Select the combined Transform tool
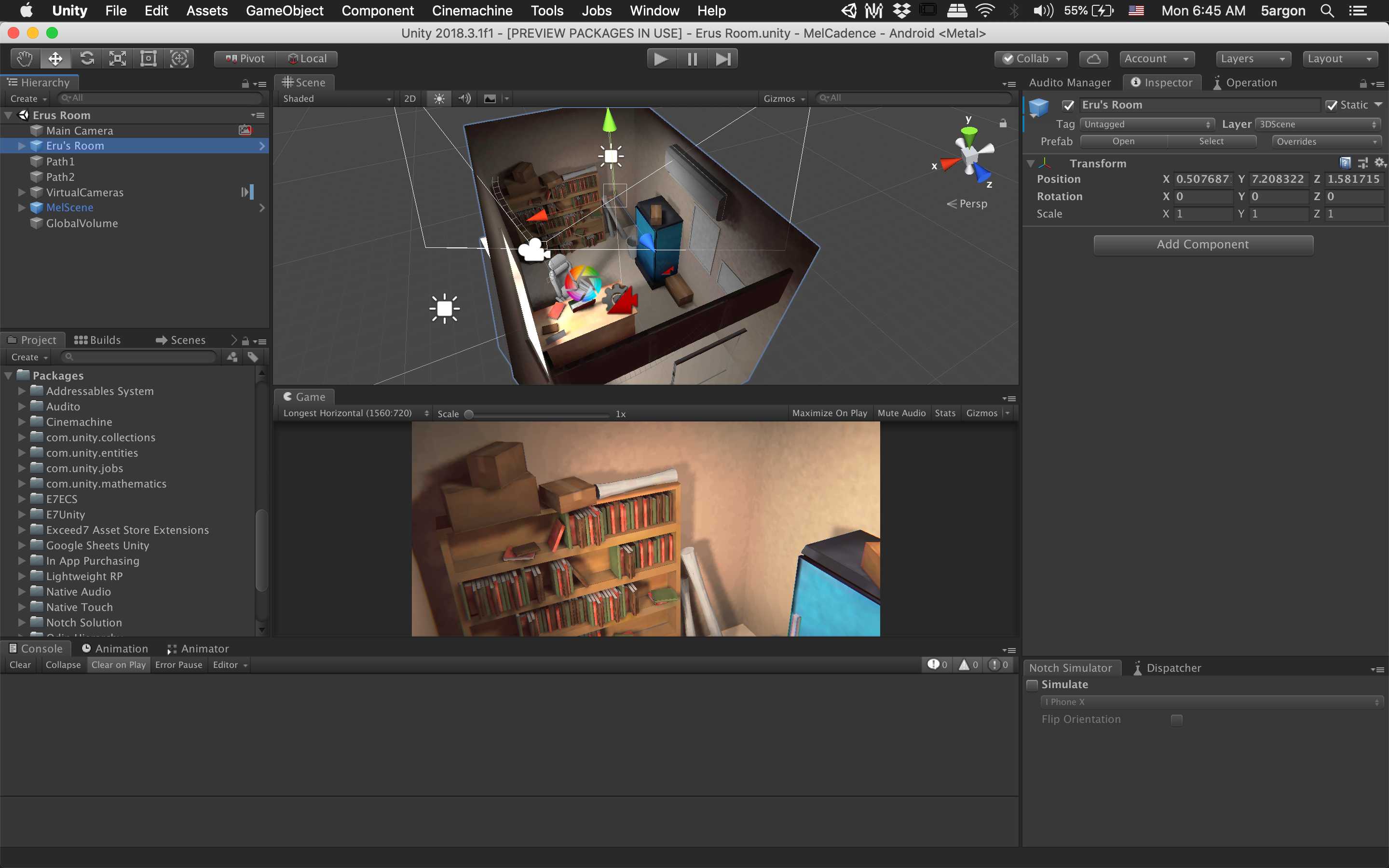Viewport: 1389px width, 868px height. tap(179, 58)
